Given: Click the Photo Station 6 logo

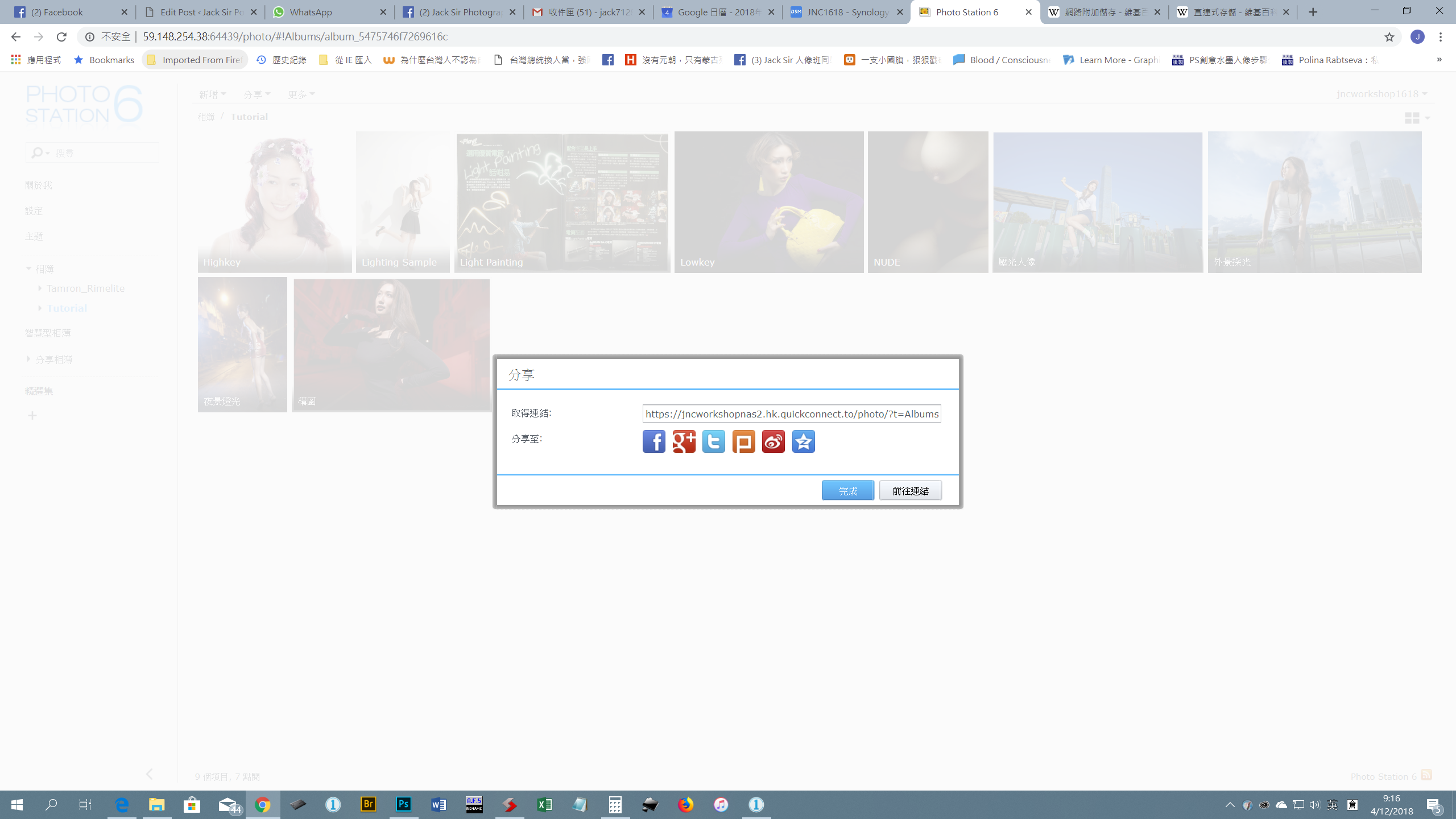Looking at the screenshot, I should pyautogui.click(x=84, y=104).
